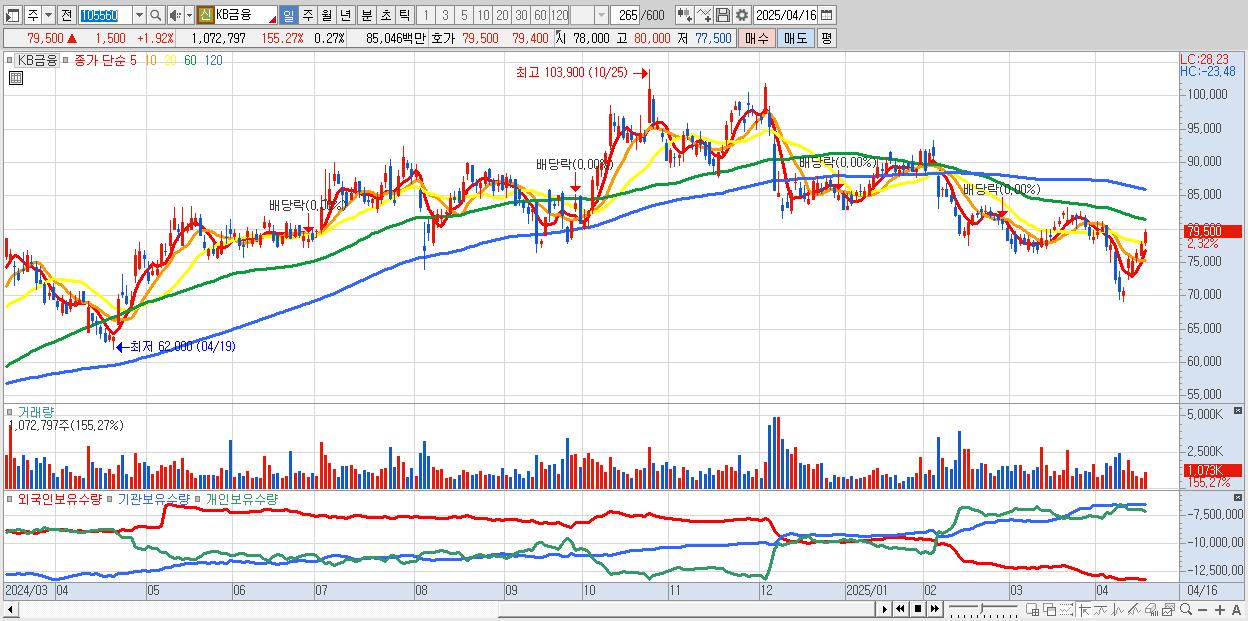Choose the 30 interval button

pyautogui.click(x=521, y=15)
